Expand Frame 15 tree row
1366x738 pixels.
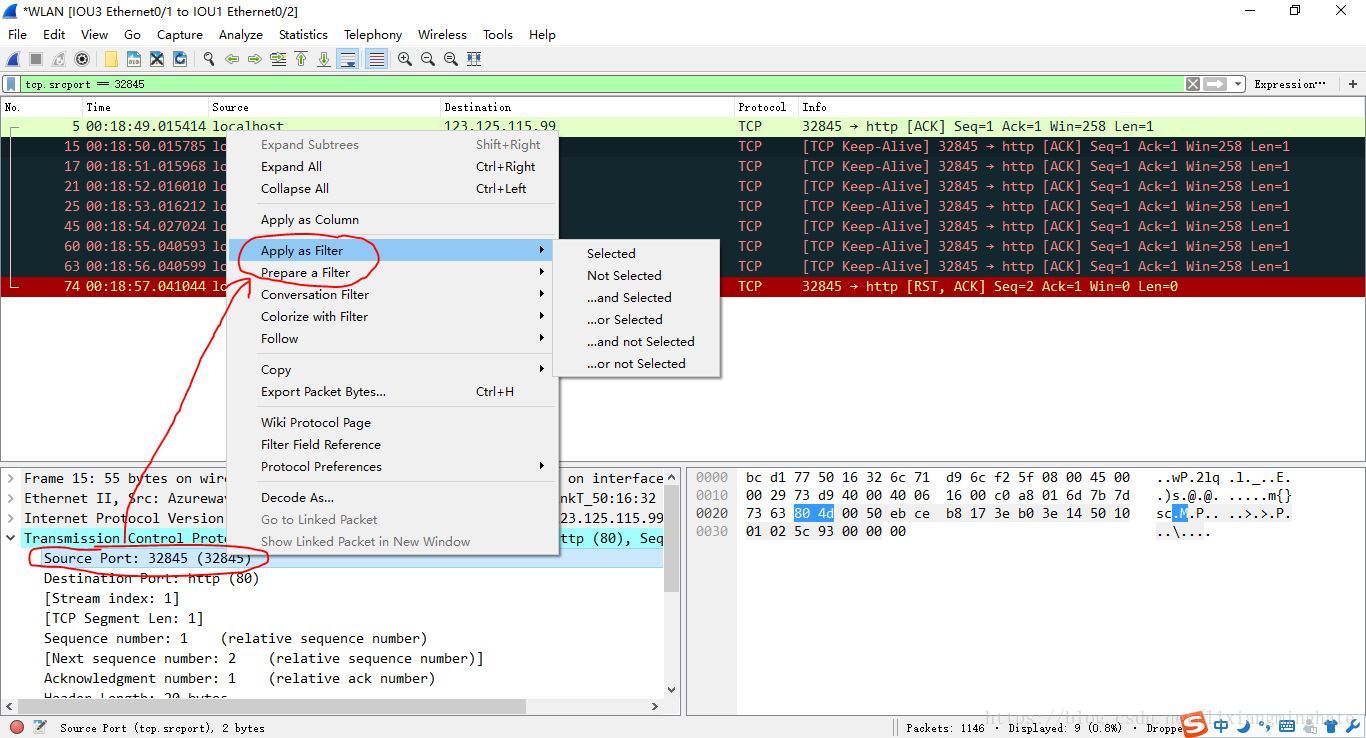[x=11, y=478]
